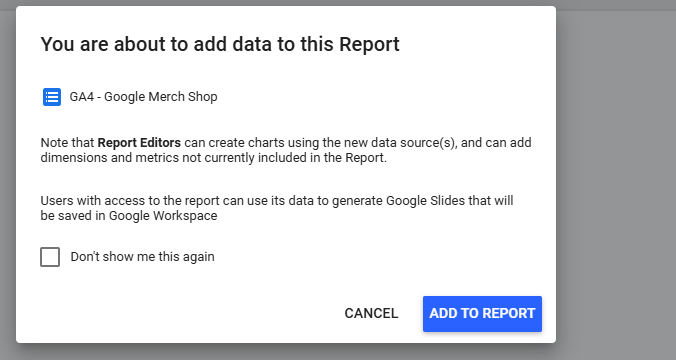Click the dialog title about adding data
The image size is (676, 360).
tap(220, 44)
